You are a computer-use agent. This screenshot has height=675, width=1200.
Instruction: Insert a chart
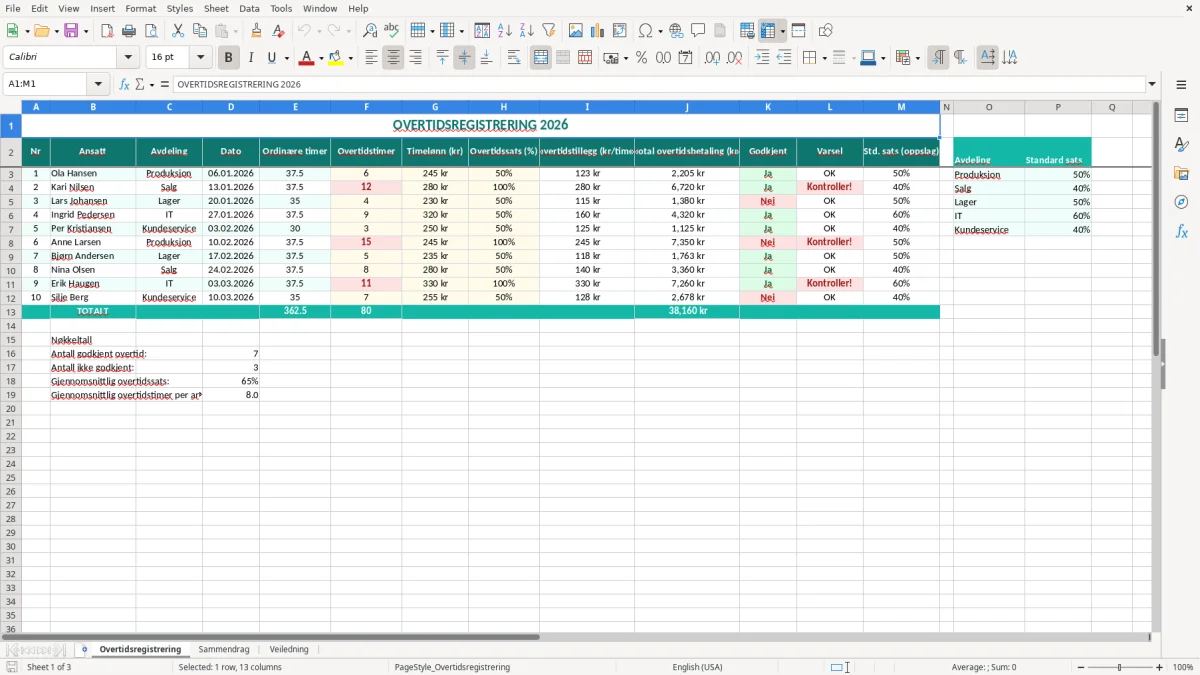click(x=598, y=31)
